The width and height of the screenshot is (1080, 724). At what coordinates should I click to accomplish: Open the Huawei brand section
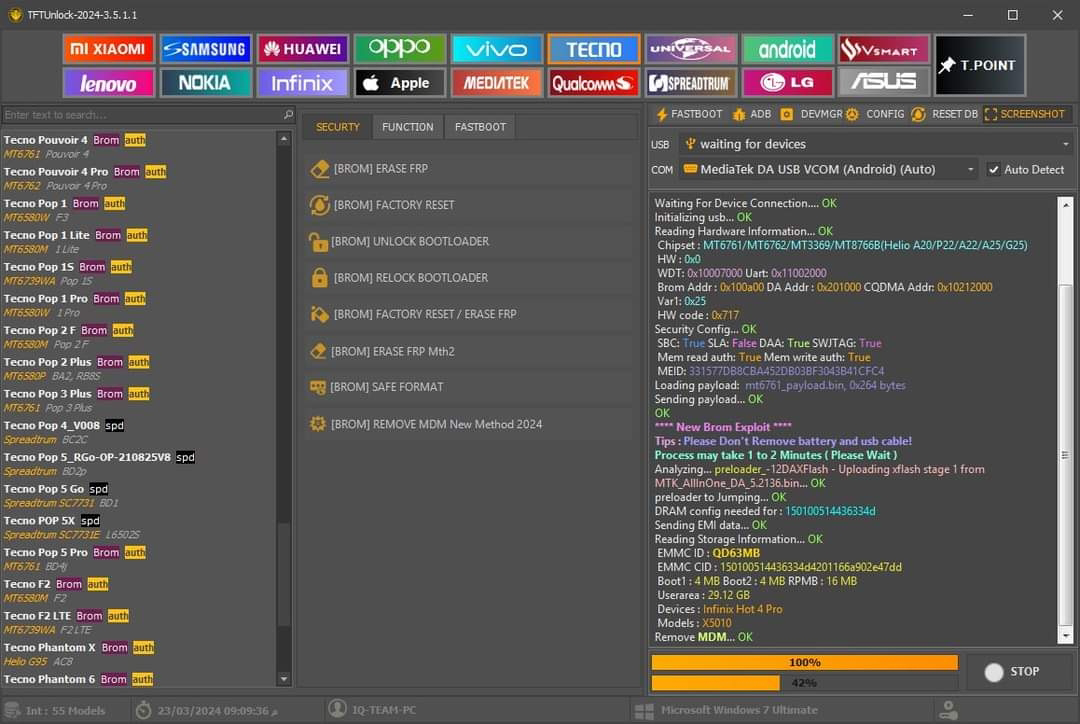[302, 49]
